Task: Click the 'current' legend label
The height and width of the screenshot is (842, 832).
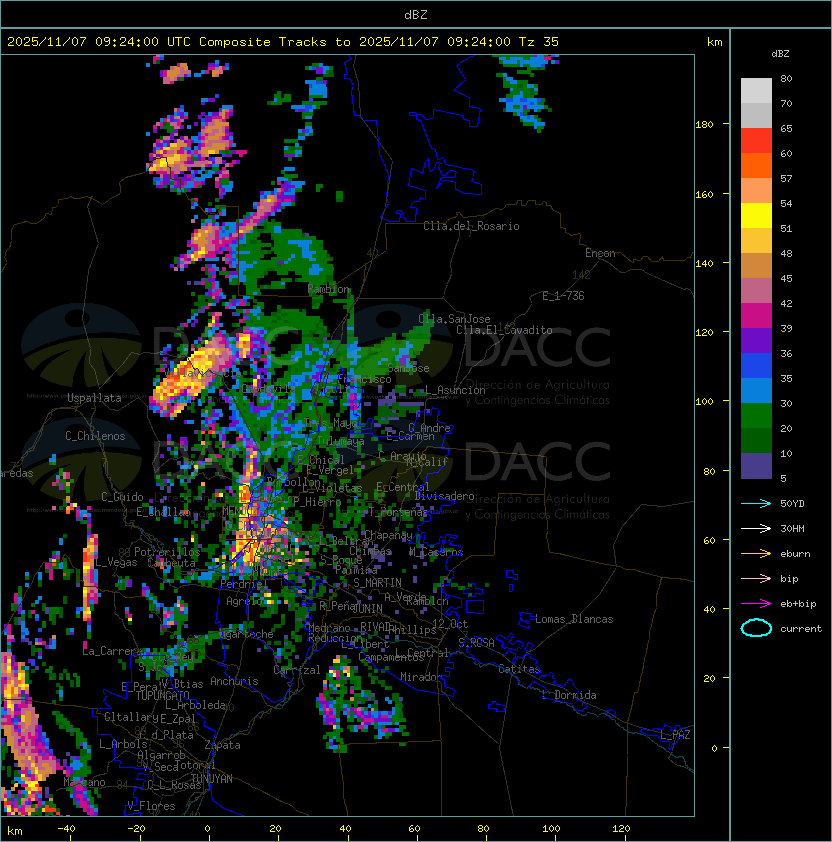Action: coord(801,629)
